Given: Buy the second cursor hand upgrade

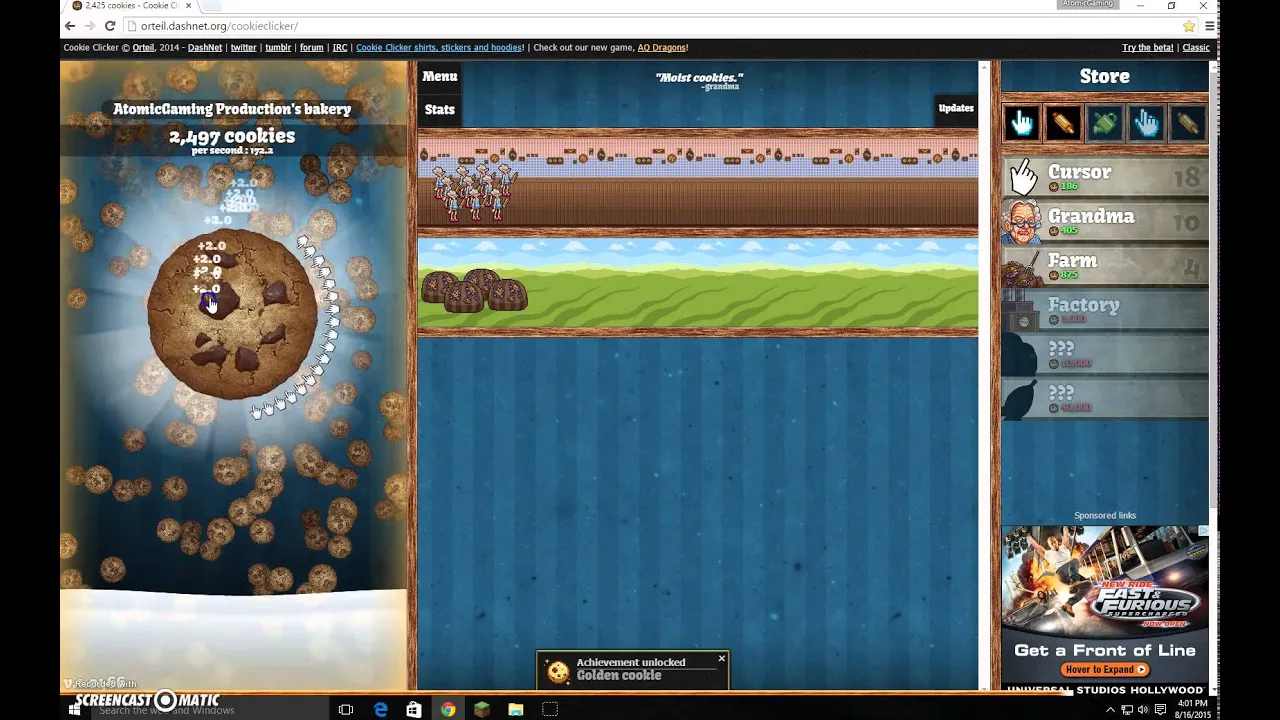Looking at the screenshot, I should pyautogui.click(x=1145, y=123).
